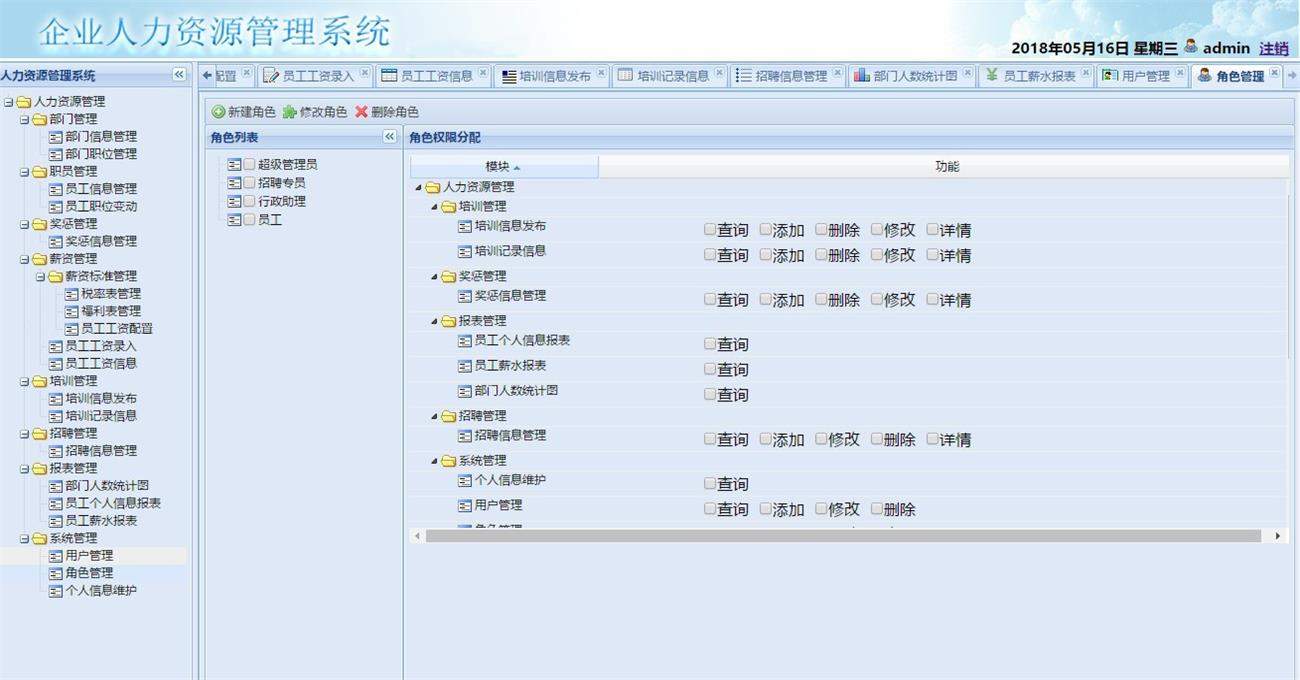1300x680 pixels.
Task: Check the 超级管理员 role checkbox
Action: pyautogui.click(x=249, y=165)
